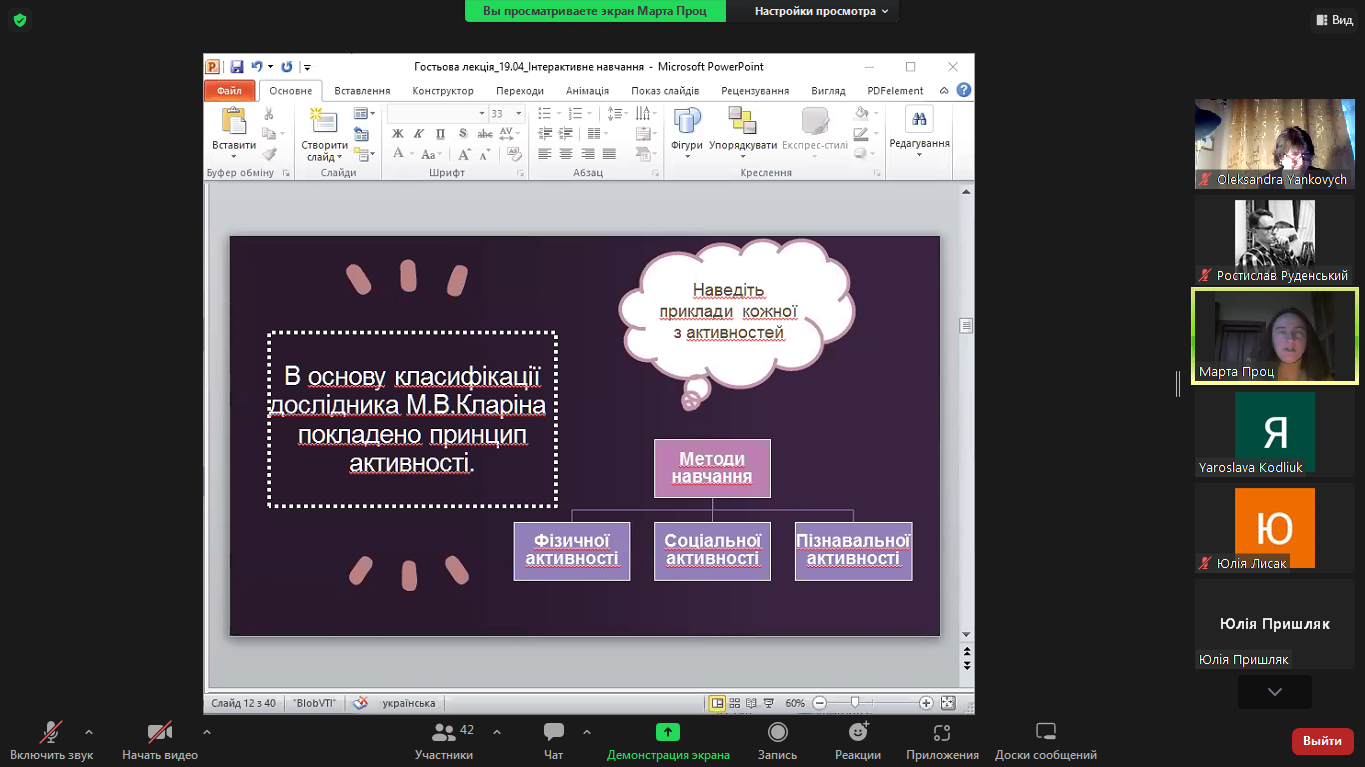The height and width of the screenshot is (767, 1365).
Task: Show more participants with down chevron
Action: (1274, 691)
